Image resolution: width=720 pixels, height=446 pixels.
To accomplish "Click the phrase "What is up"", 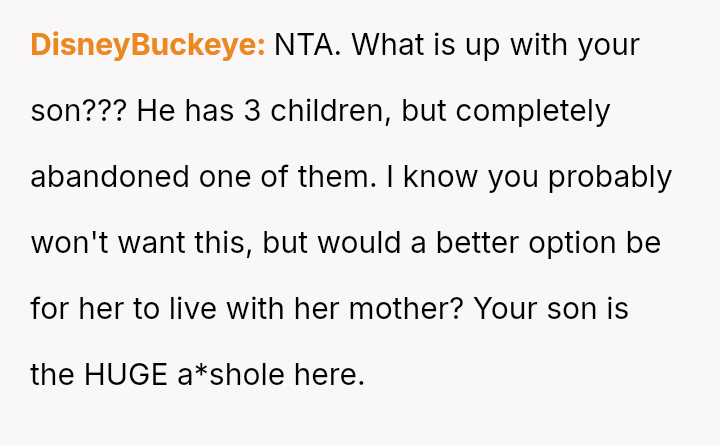I will (426, 45).
